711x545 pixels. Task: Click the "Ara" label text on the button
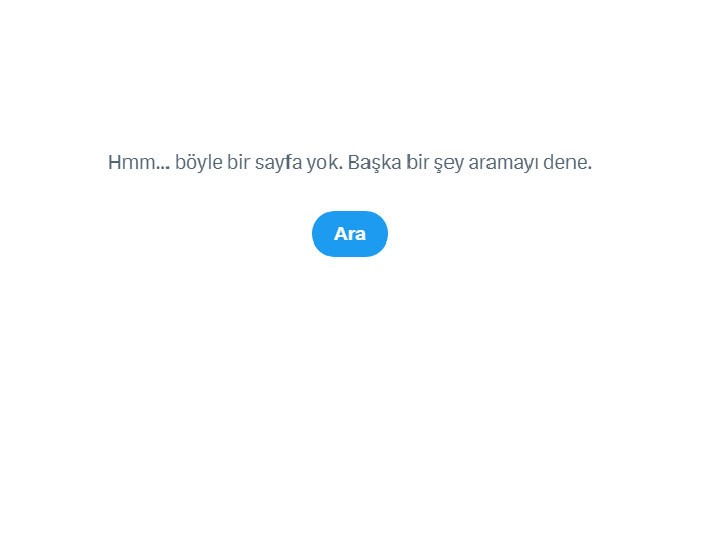coord(350,234)
